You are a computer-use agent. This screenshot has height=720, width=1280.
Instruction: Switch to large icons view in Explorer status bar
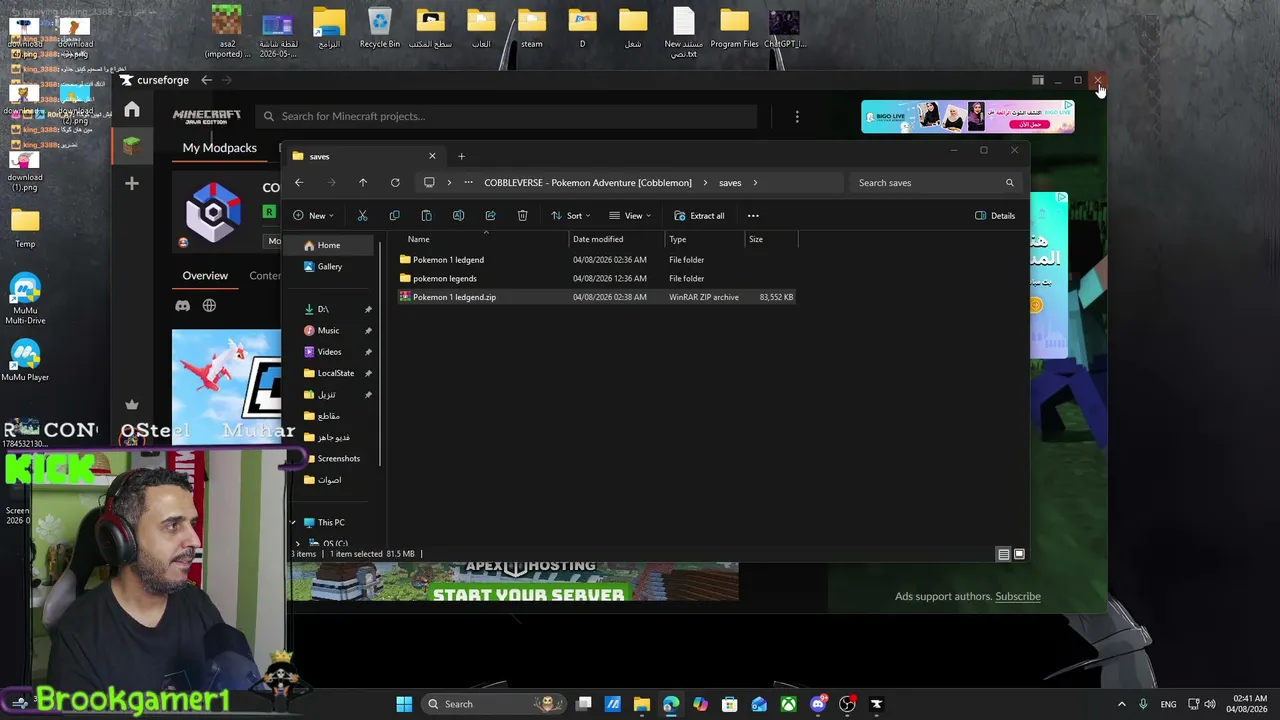tap(1019, 554)
